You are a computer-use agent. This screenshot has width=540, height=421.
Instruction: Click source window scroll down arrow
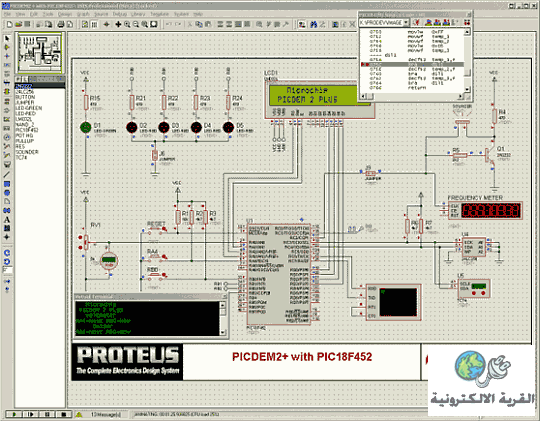(467, 89)
